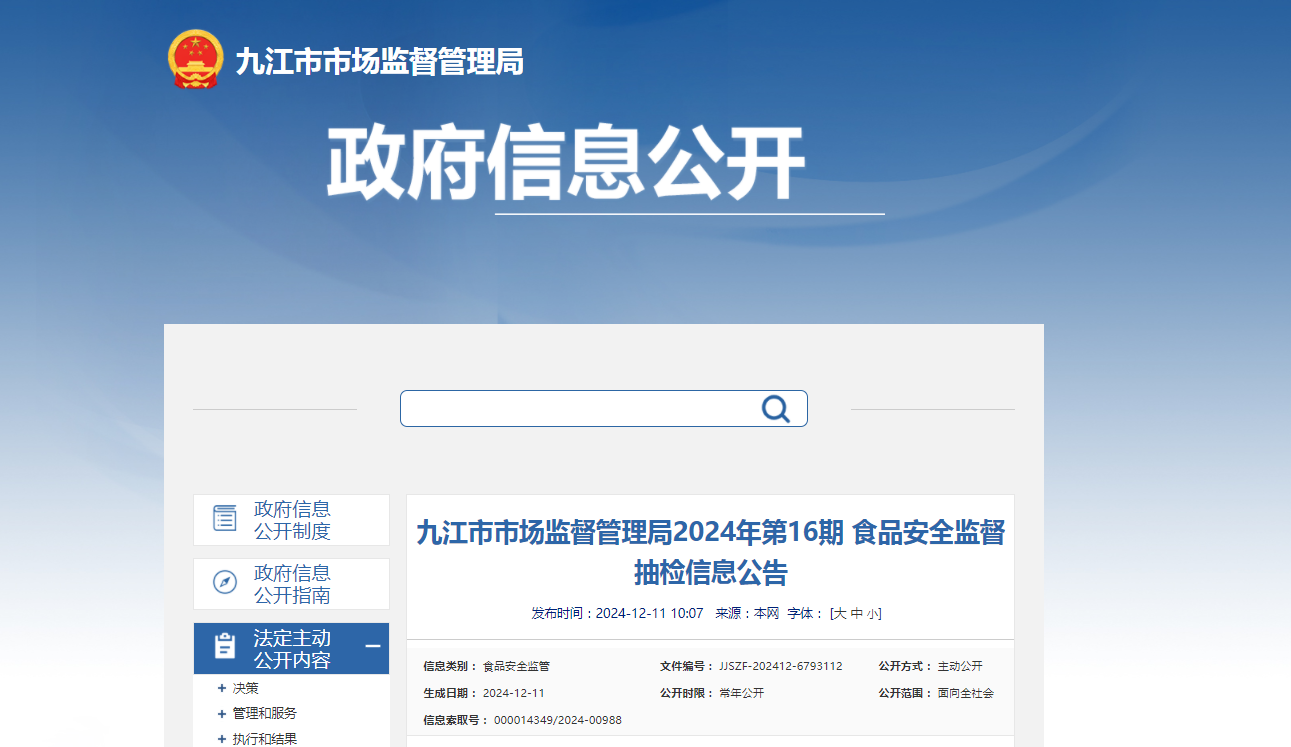Image resolution: width=1291 pixels, height=747 pixels.
Task: Click the index number 000014349/2024-00988
Action: click(x=558, y=720)
